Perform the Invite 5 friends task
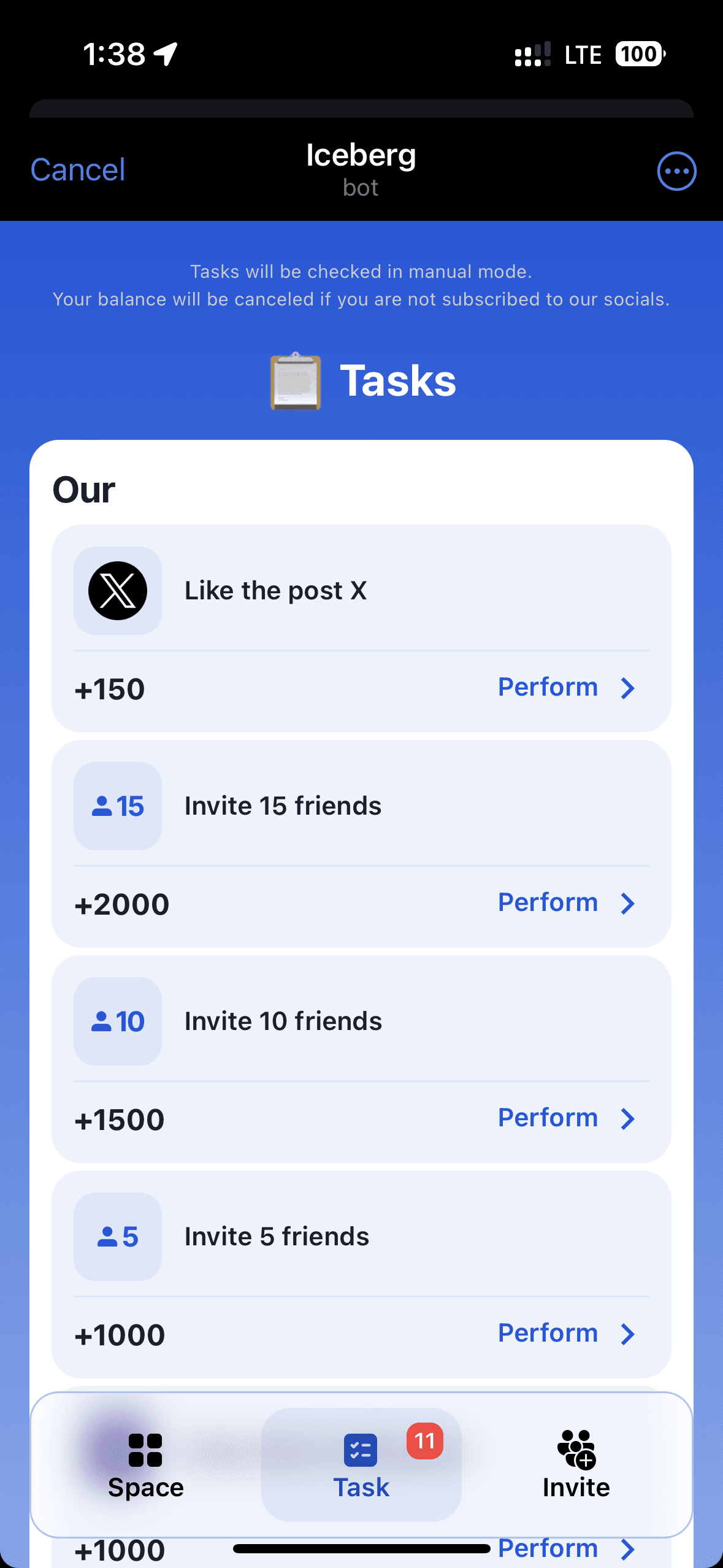This screenshot has width=723, height=1568. pyautogui.click(x=548, y=1333)
